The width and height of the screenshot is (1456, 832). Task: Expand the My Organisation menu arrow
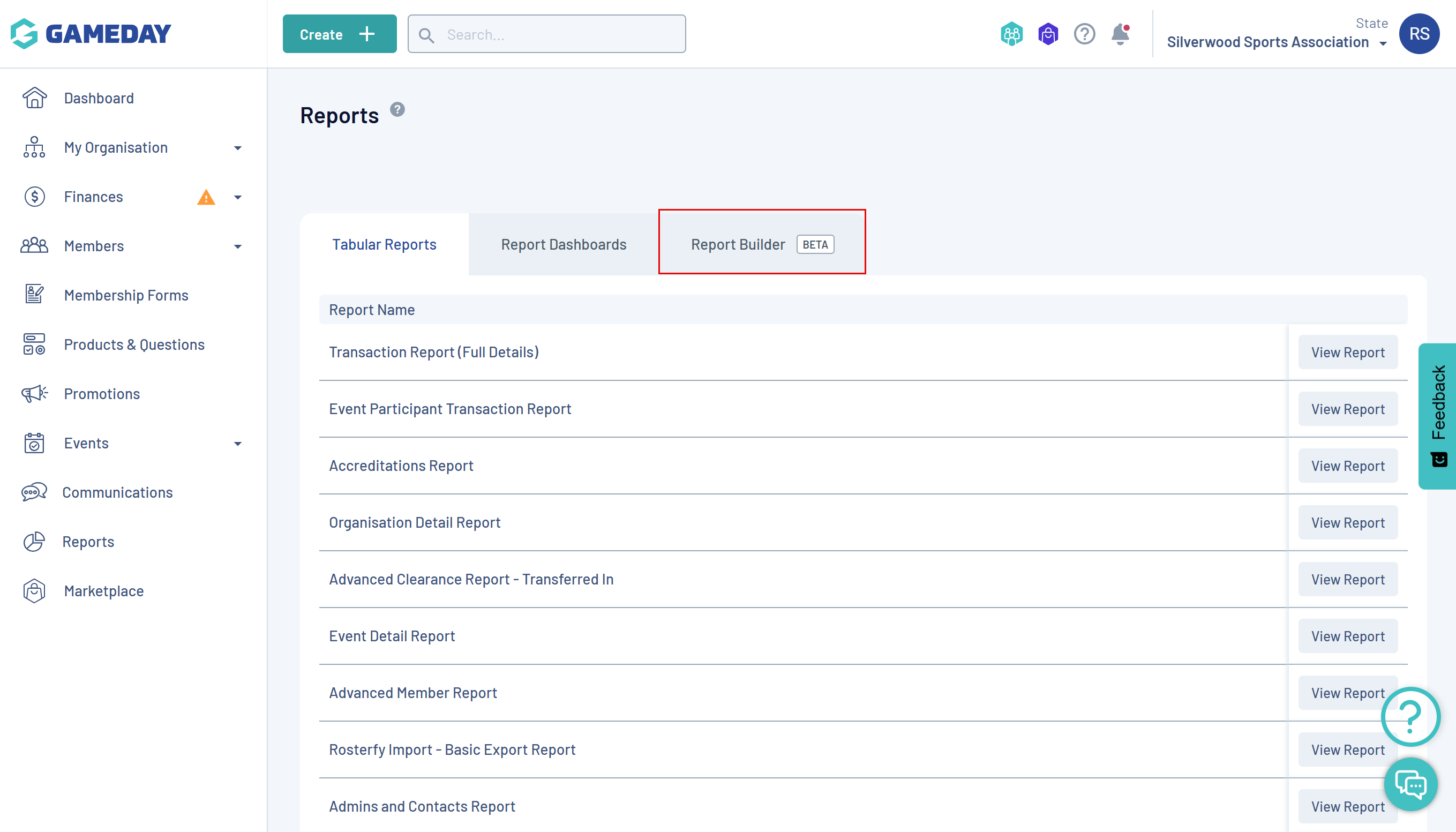(x=238, y=148)
